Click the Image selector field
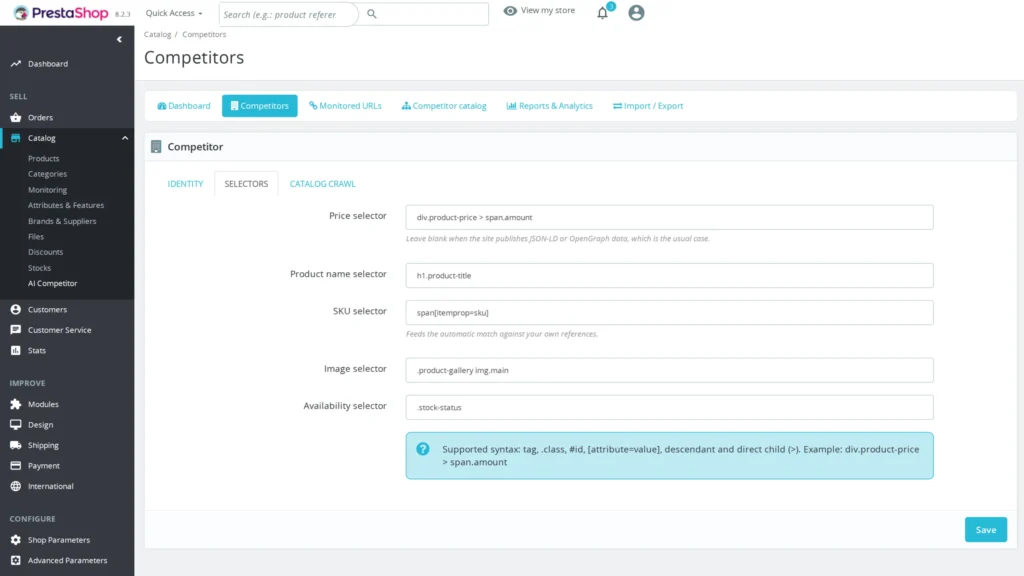This screenshot has height=576, width=1024. (x=669, y=370)
